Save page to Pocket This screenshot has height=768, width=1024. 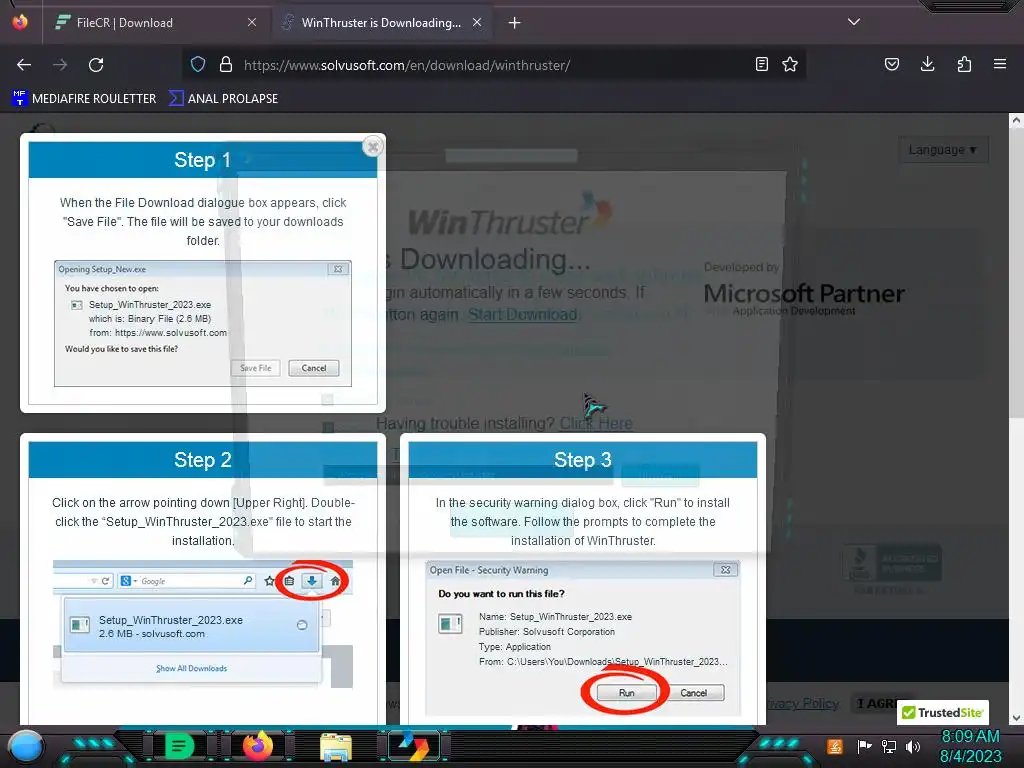(891, 64)
